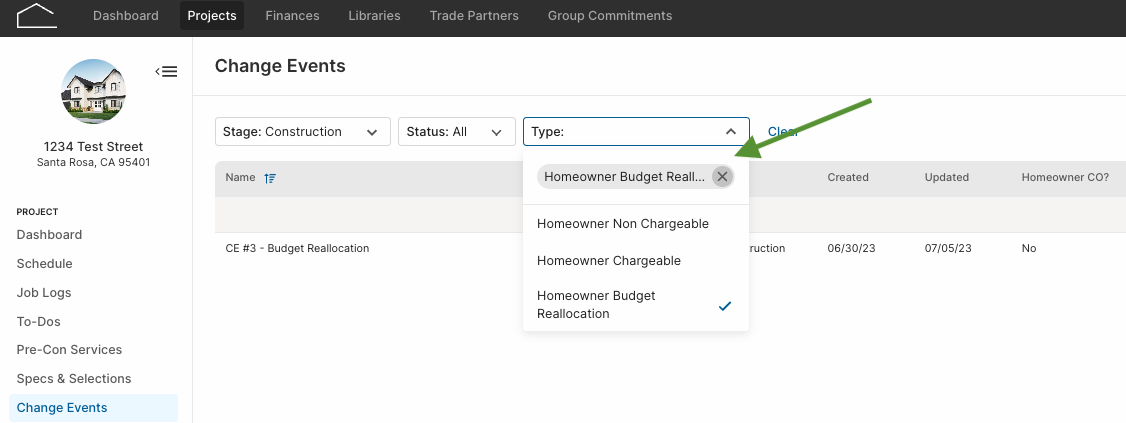
Task: Click the Clear filters link
Action: click(783, 131)
